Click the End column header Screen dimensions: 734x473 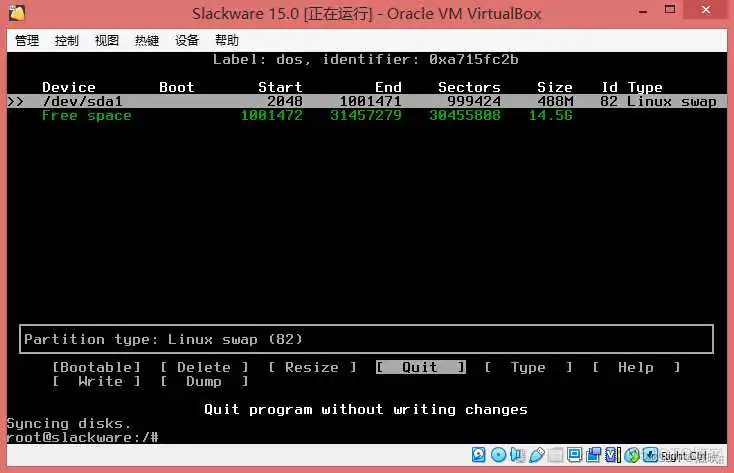[388, 87]
